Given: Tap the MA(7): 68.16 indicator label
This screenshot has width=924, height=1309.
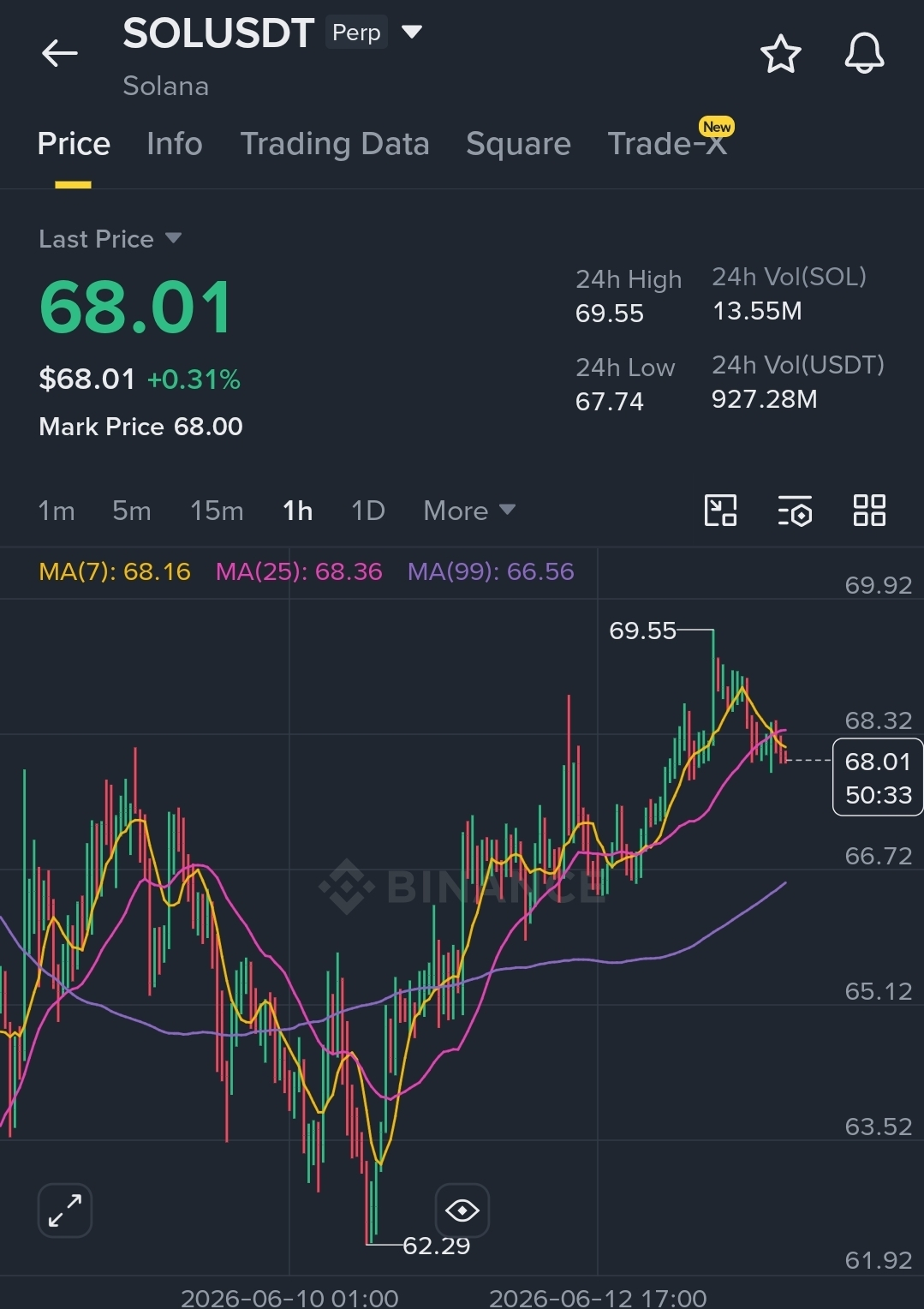Looking at the screenshot, I should point(115,571).
